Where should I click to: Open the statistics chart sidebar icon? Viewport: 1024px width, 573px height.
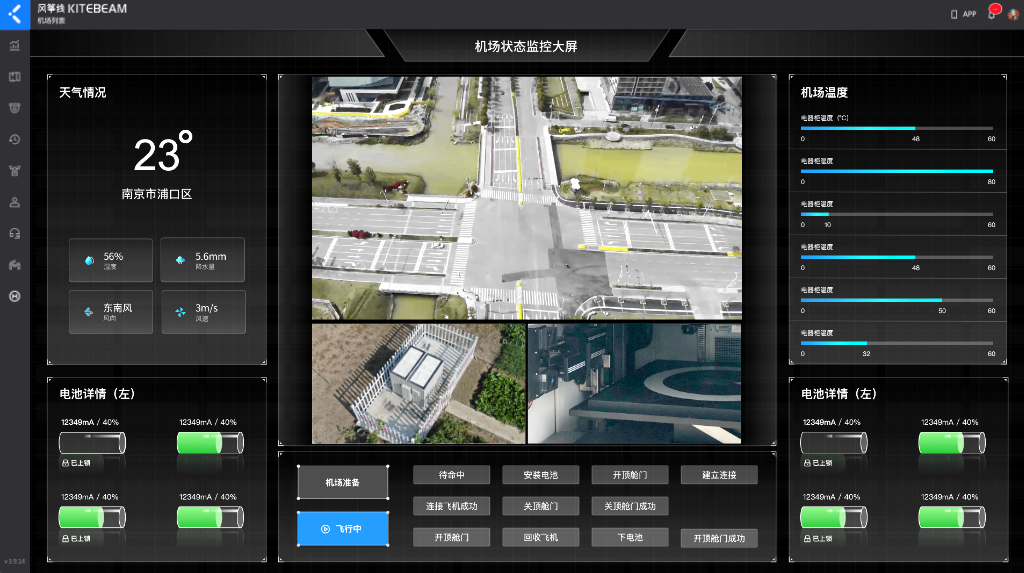click(x=15, y=45)
